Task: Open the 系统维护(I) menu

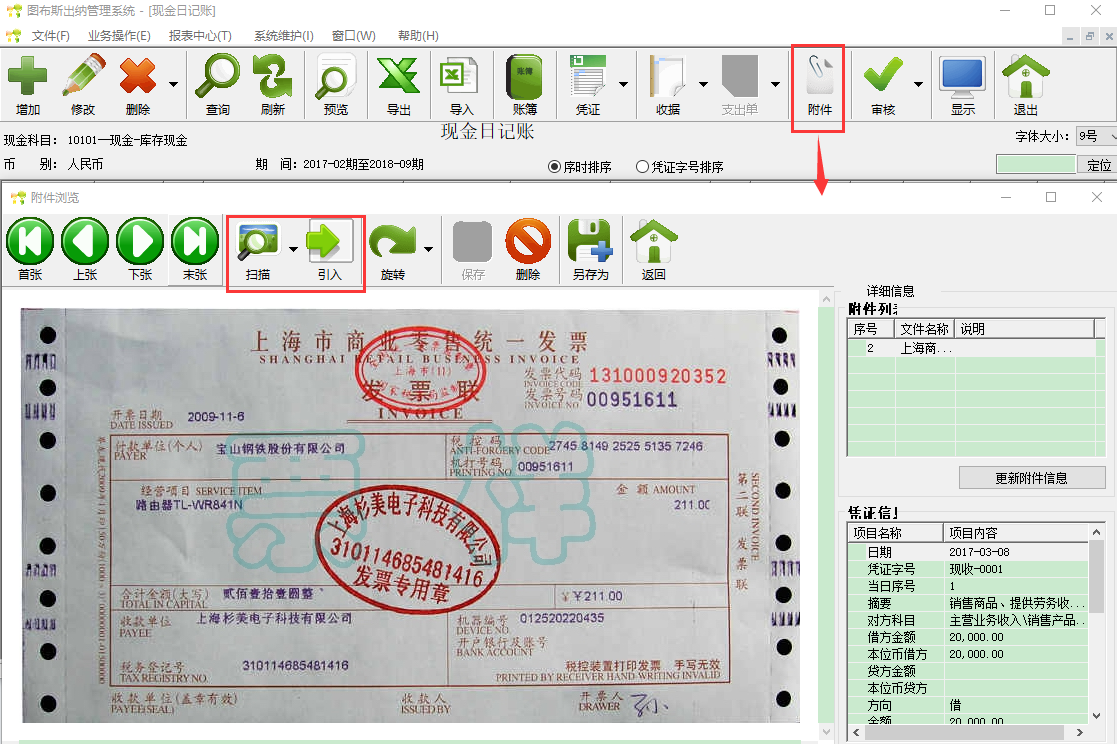Action: coord(284,36)
